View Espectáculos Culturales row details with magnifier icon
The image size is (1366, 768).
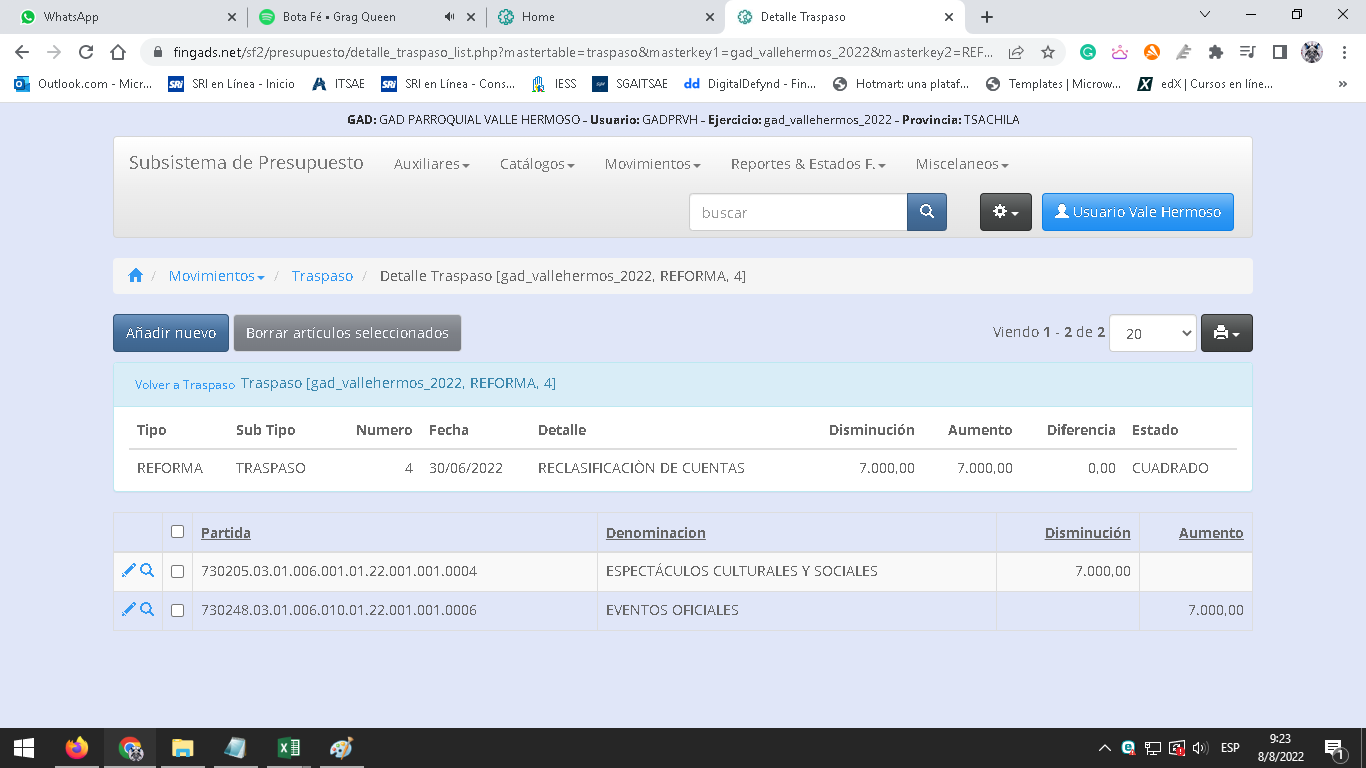(147, 571)
